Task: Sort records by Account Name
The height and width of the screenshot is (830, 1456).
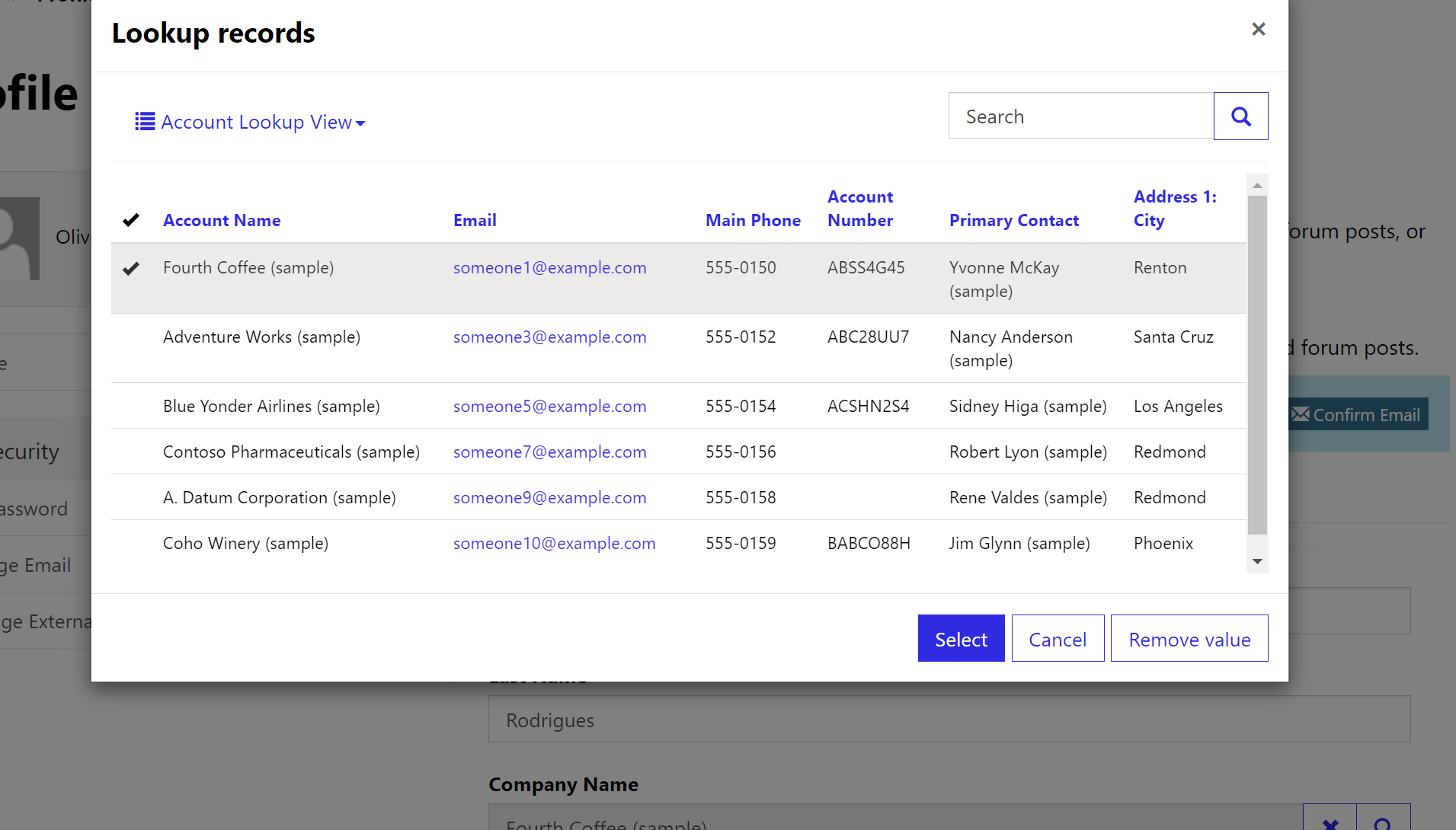Action: pyautogui.click(x=222, y=220)
